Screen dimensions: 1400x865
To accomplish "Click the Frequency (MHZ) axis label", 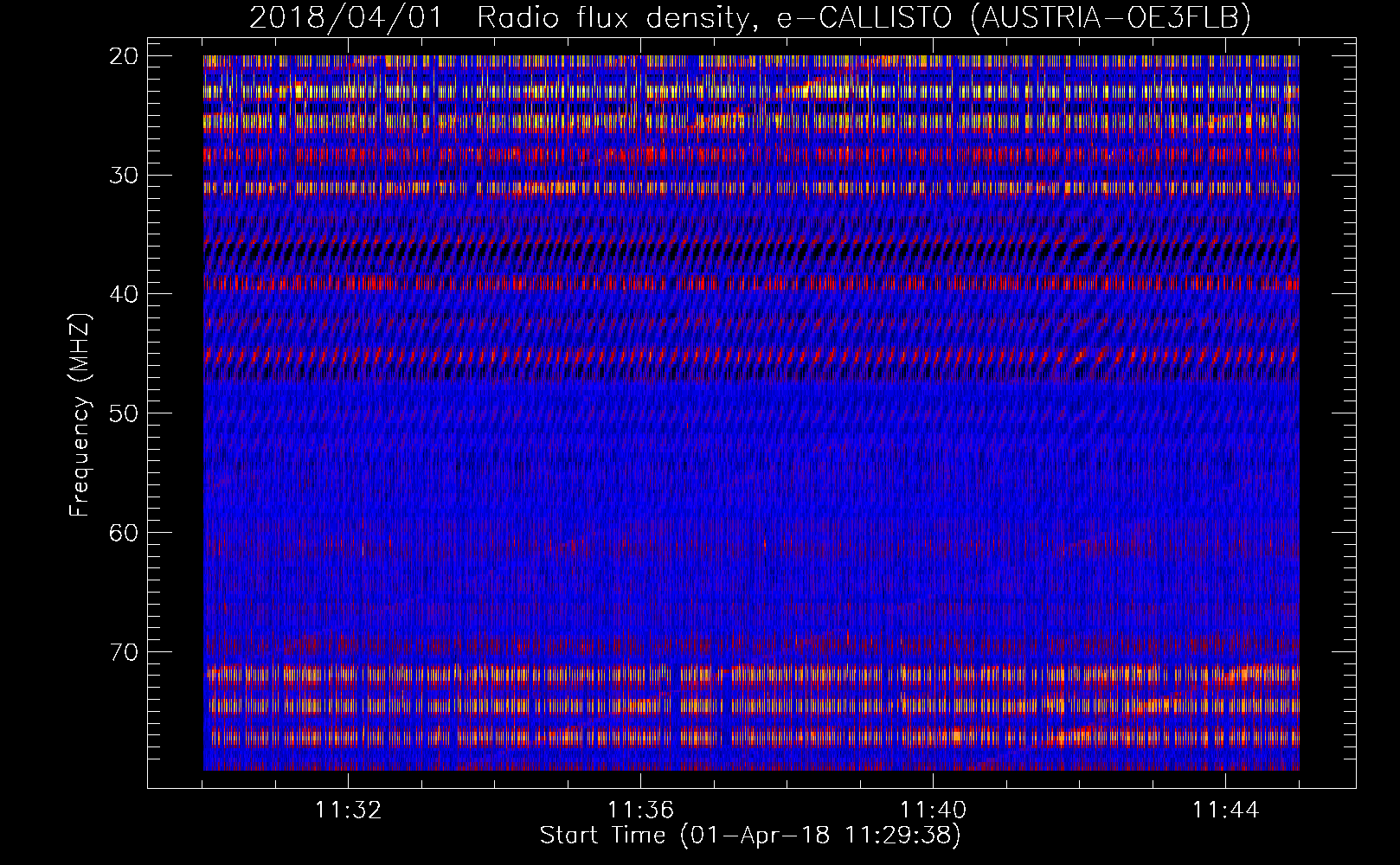I will point(80,415).
